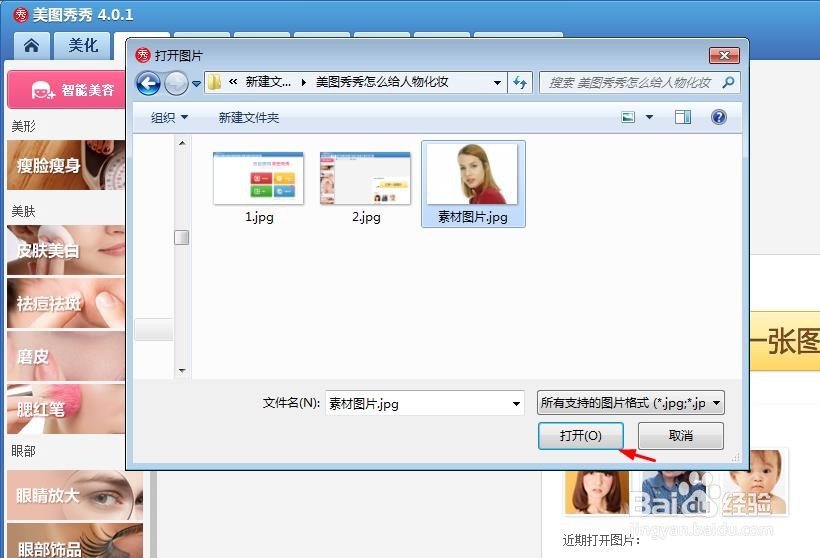
Task: Open the 皮肤美白 tool in 美图秀秀
Action: 66,250
